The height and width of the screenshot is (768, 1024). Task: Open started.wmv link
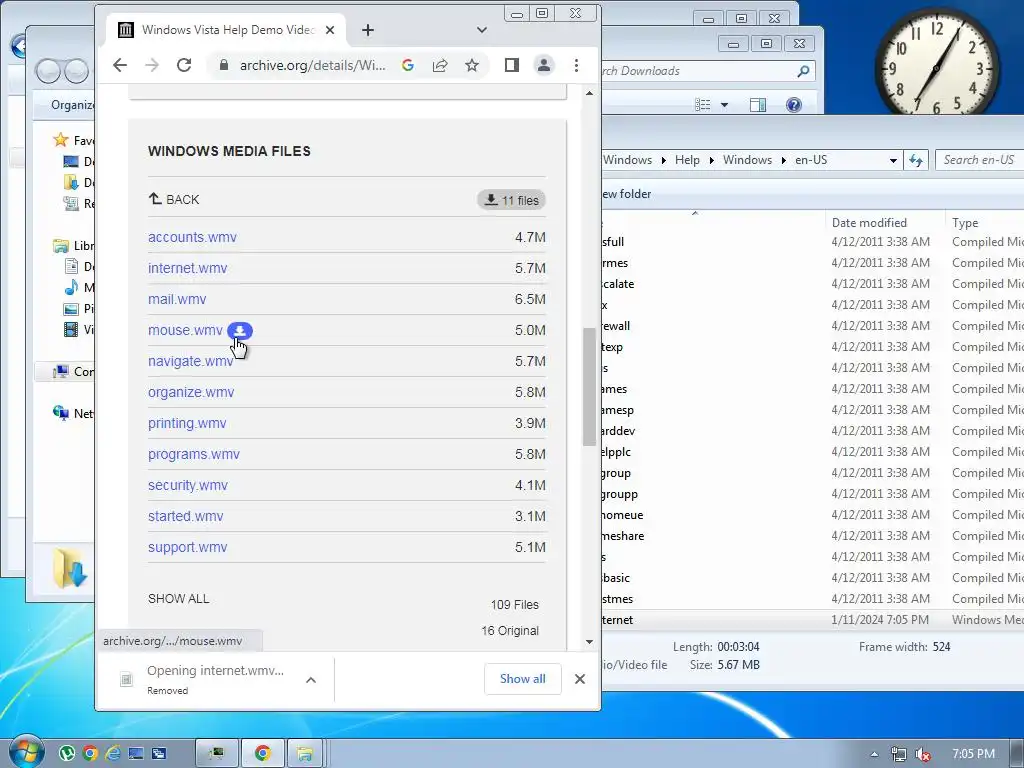[185, 516]
